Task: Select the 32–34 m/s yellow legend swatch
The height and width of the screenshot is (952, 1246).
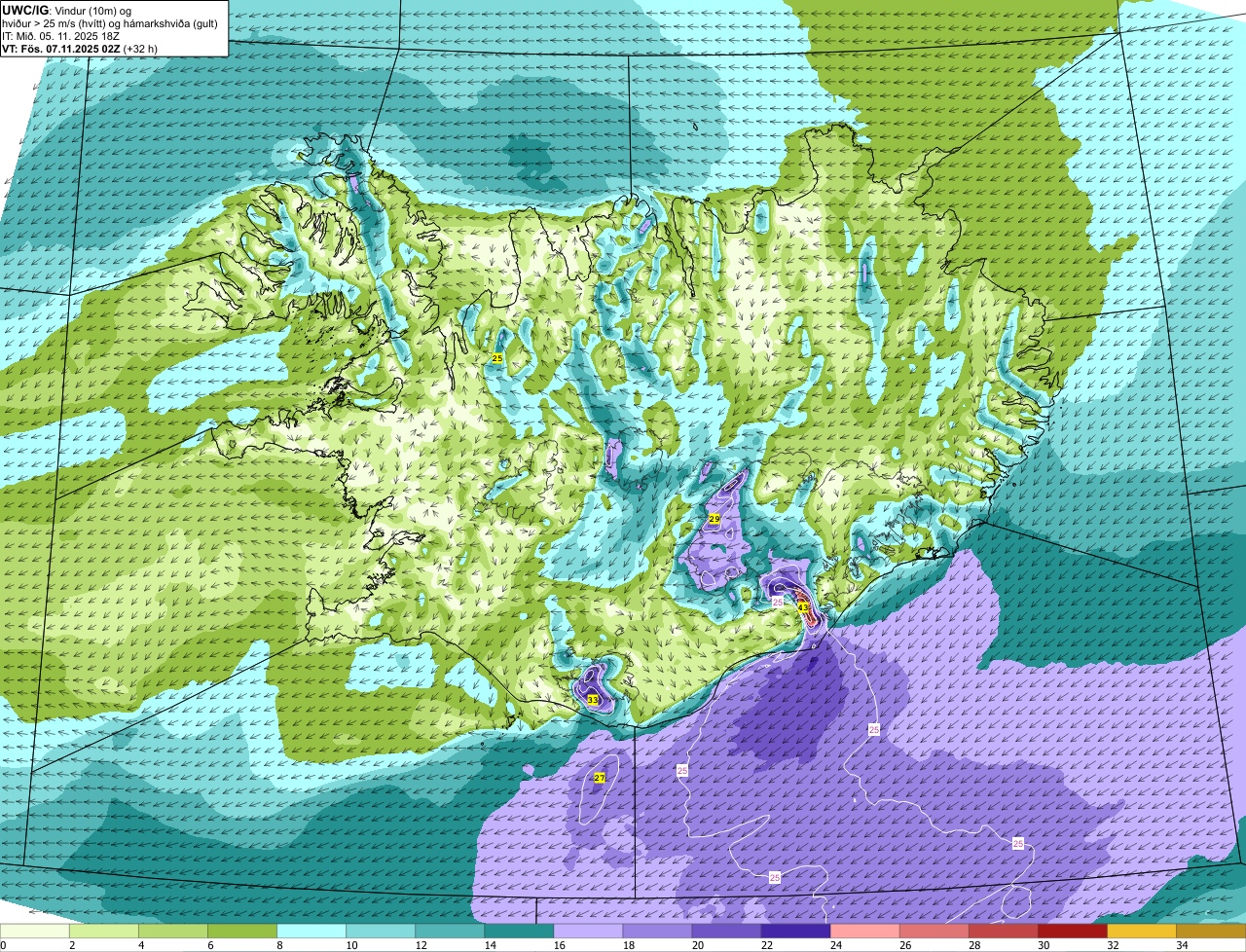Action: pyautogui.click(x=1141, y=932)
